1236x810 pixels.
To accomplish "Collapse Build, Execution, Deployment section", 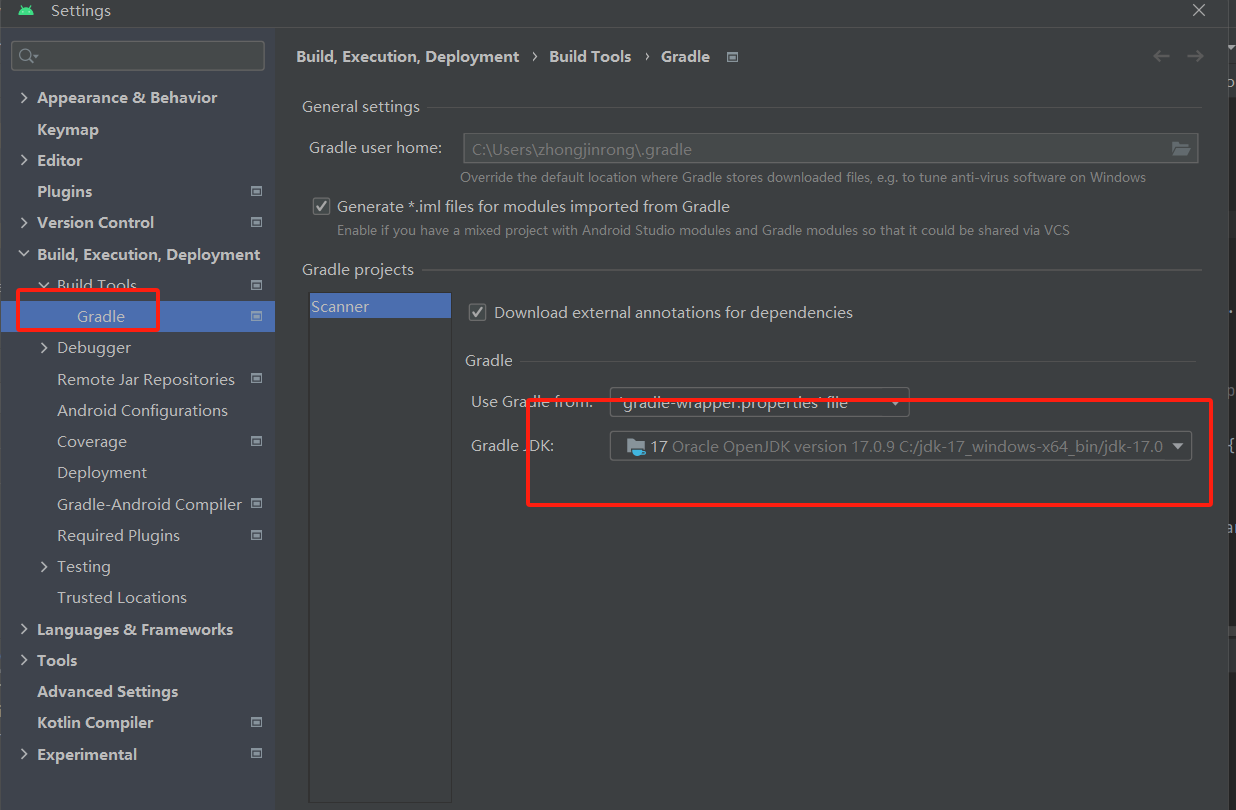I will 24,254.
